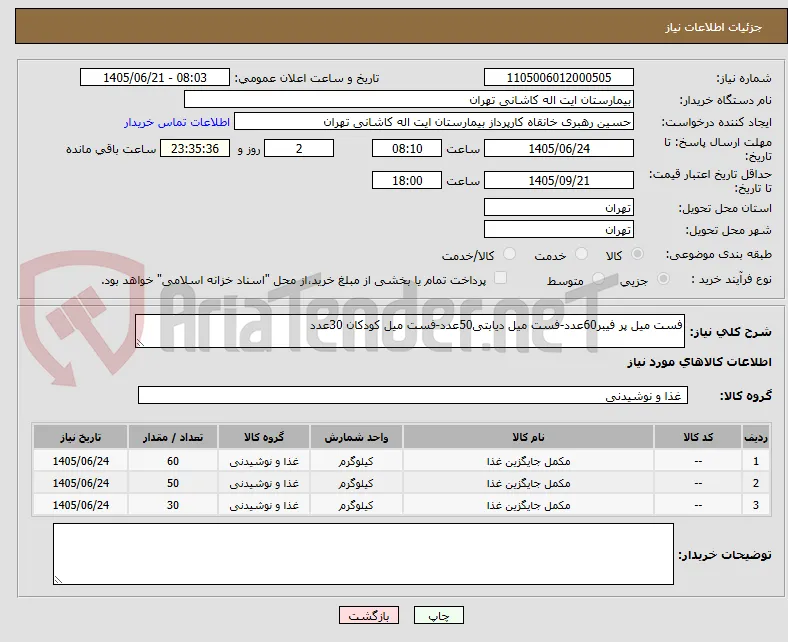
Task: Click the announcement date field 1405/06/21 - 08:03
Action: pyautogui.click(x=155, y=77)
